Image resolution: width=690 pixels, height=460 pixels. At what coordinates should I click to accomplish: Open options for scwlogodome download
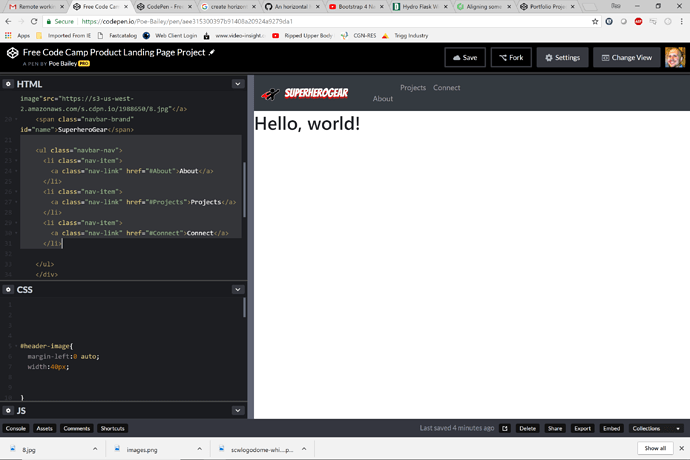point(304,449)
